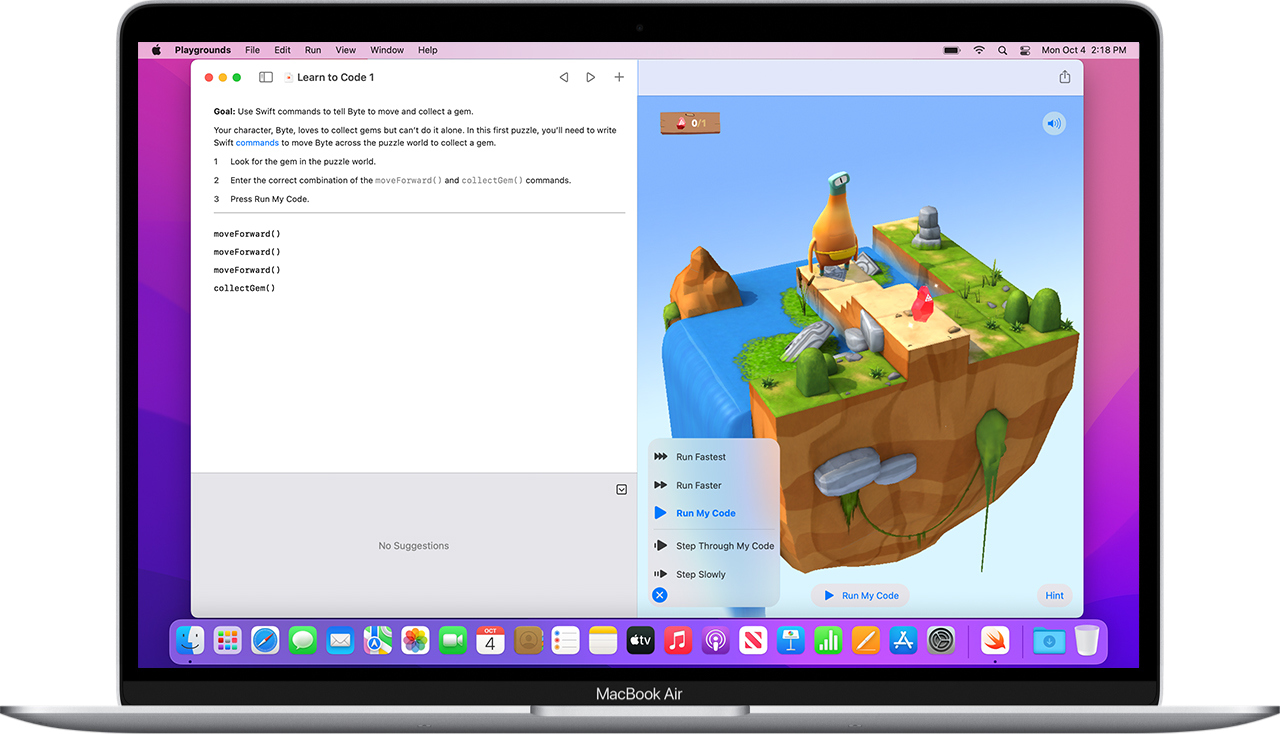Open the Playgrounds app menu
The width and height of the screenshot is (1280, 734).
(203, 50)
